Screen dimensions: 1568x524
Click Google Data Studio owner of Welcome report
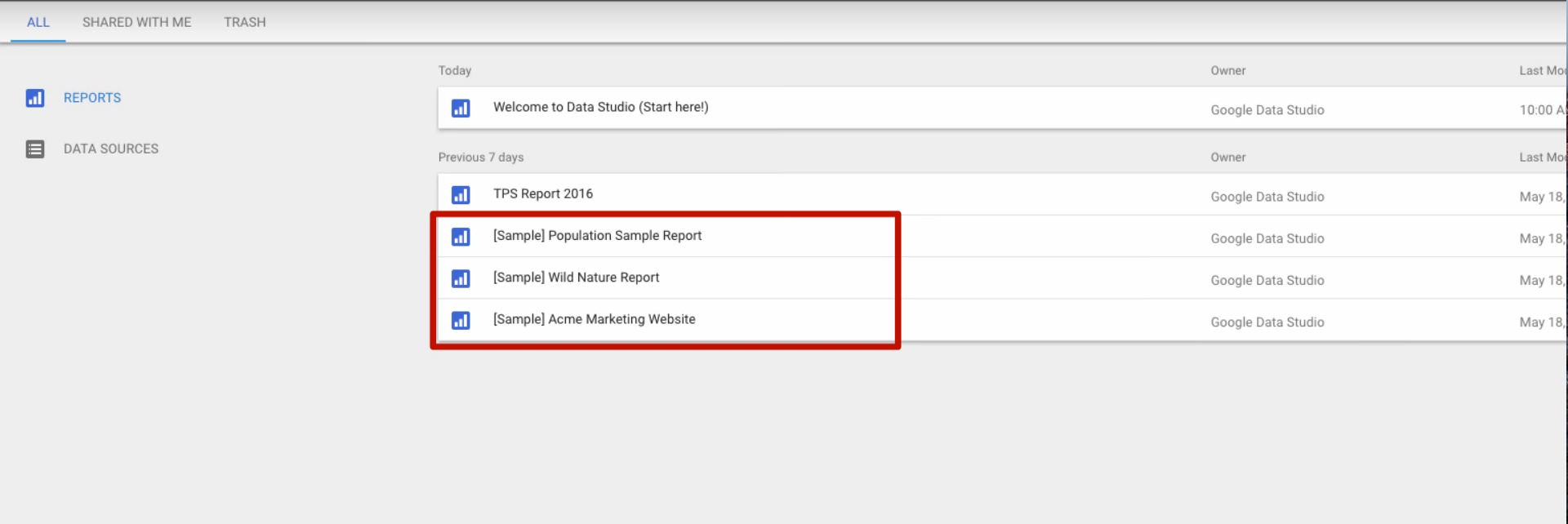1267,110
